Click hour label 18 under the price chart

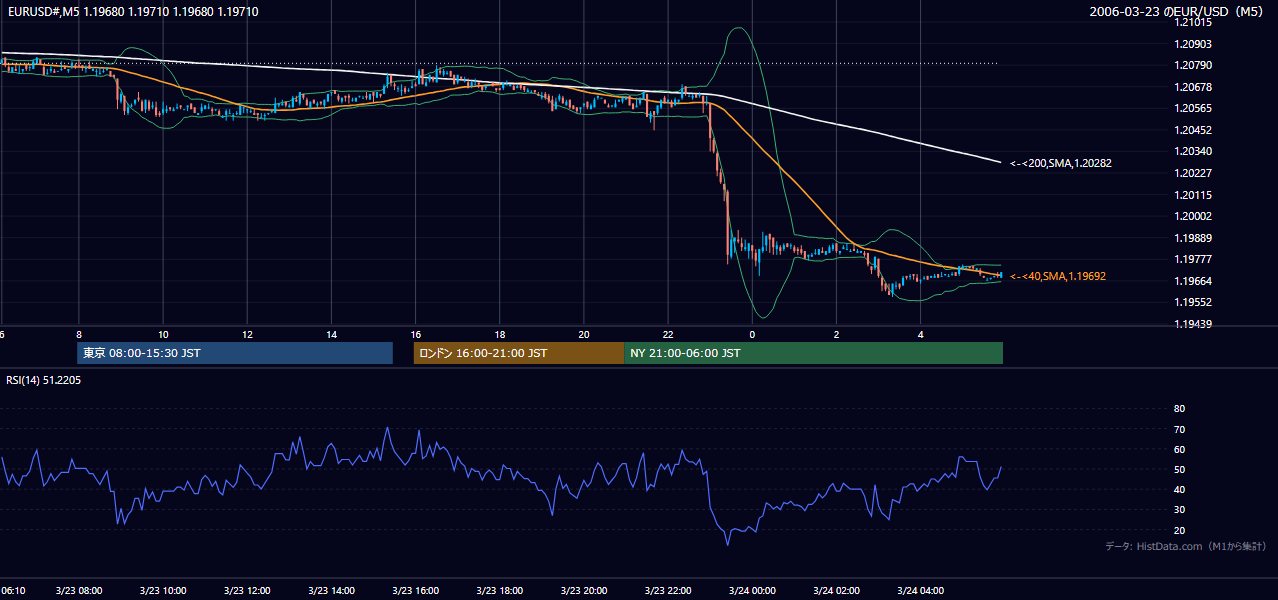pos(499,335)
